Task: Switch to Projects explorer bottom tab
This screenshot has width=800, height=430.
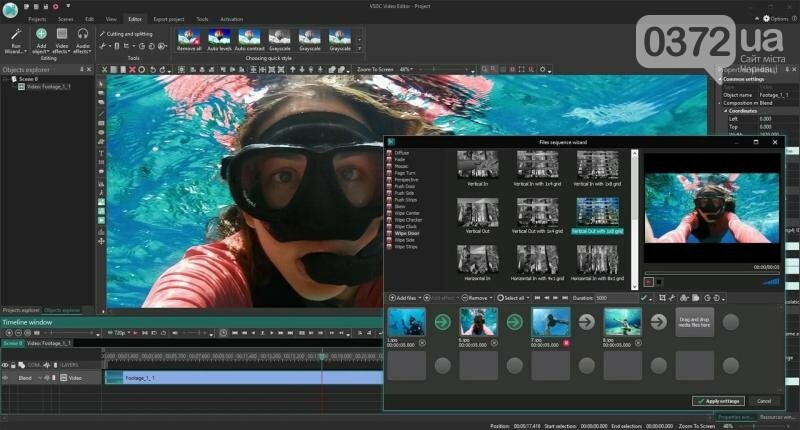Action: coord(21,310)
